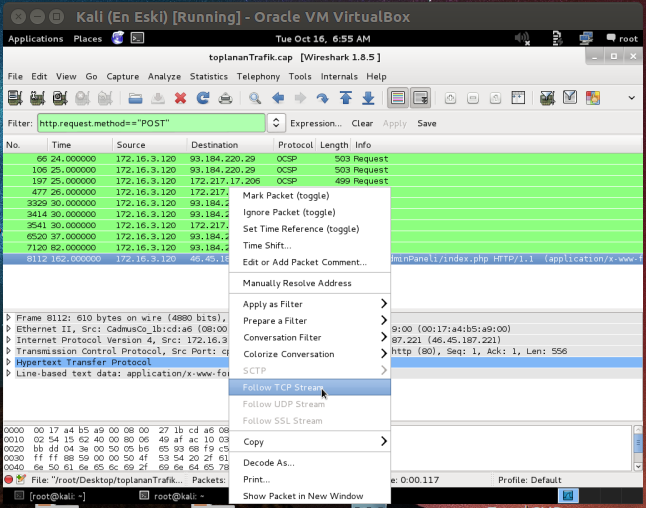Show more toolbar items chevron
Screen dimensions: 646x508
pos(632,98)
